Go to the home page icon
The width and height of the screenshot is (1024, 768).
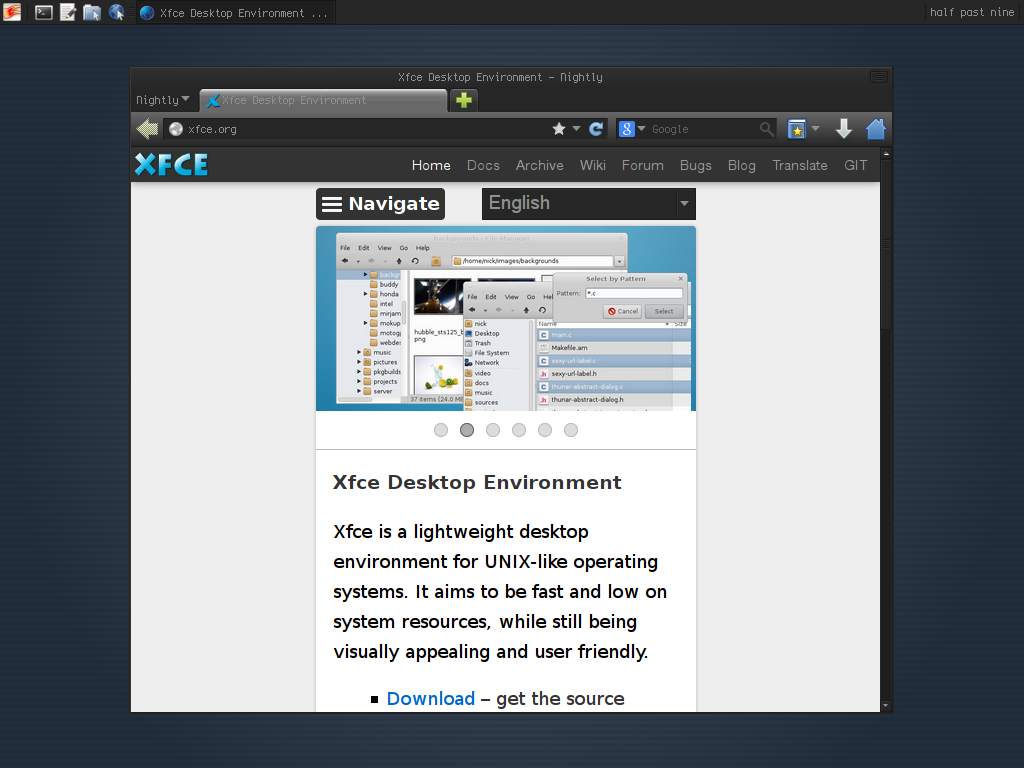point(876,129)
